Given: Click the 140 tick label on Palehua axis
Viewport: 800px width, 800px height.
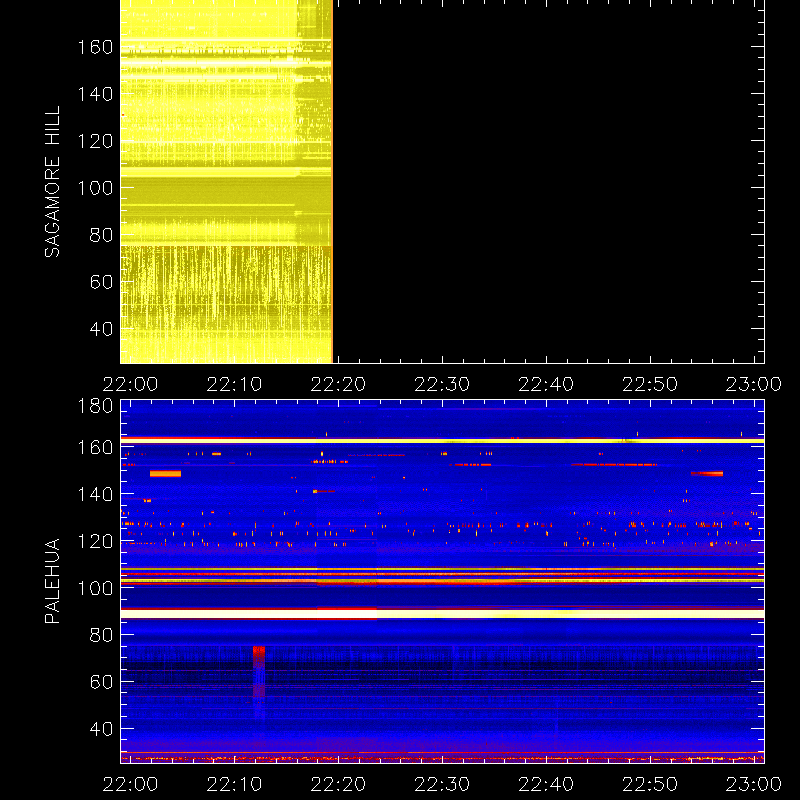Looking at the screenshot, I should click(95, 494).
